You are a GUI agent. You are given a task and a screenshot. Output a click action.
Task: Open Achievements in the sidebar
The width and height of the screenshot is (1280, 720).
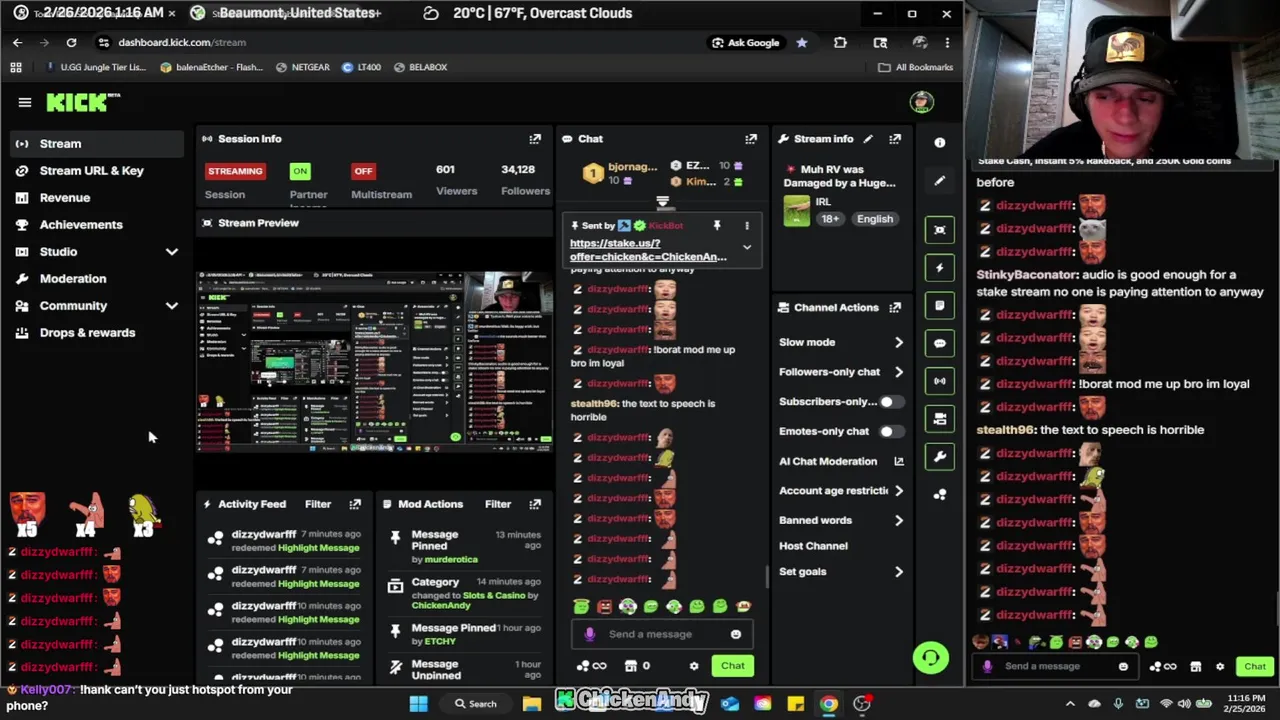(x=97, y=225)
